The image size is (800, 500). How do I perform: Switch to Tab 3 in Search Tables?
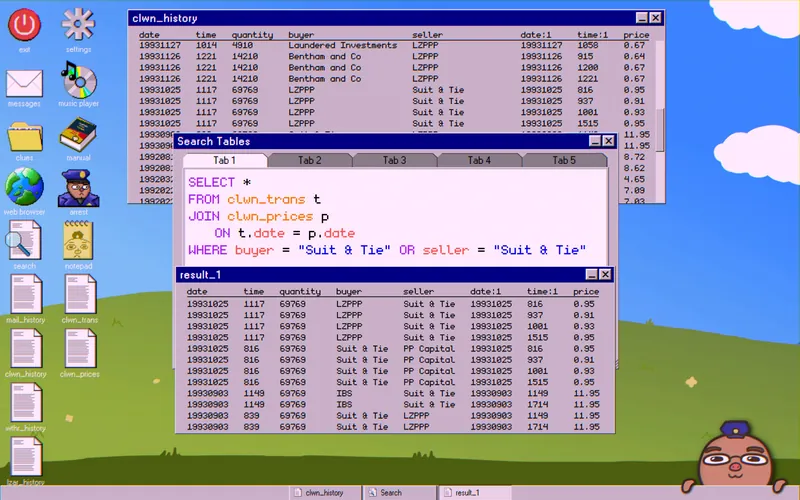(x=394, y=160)
